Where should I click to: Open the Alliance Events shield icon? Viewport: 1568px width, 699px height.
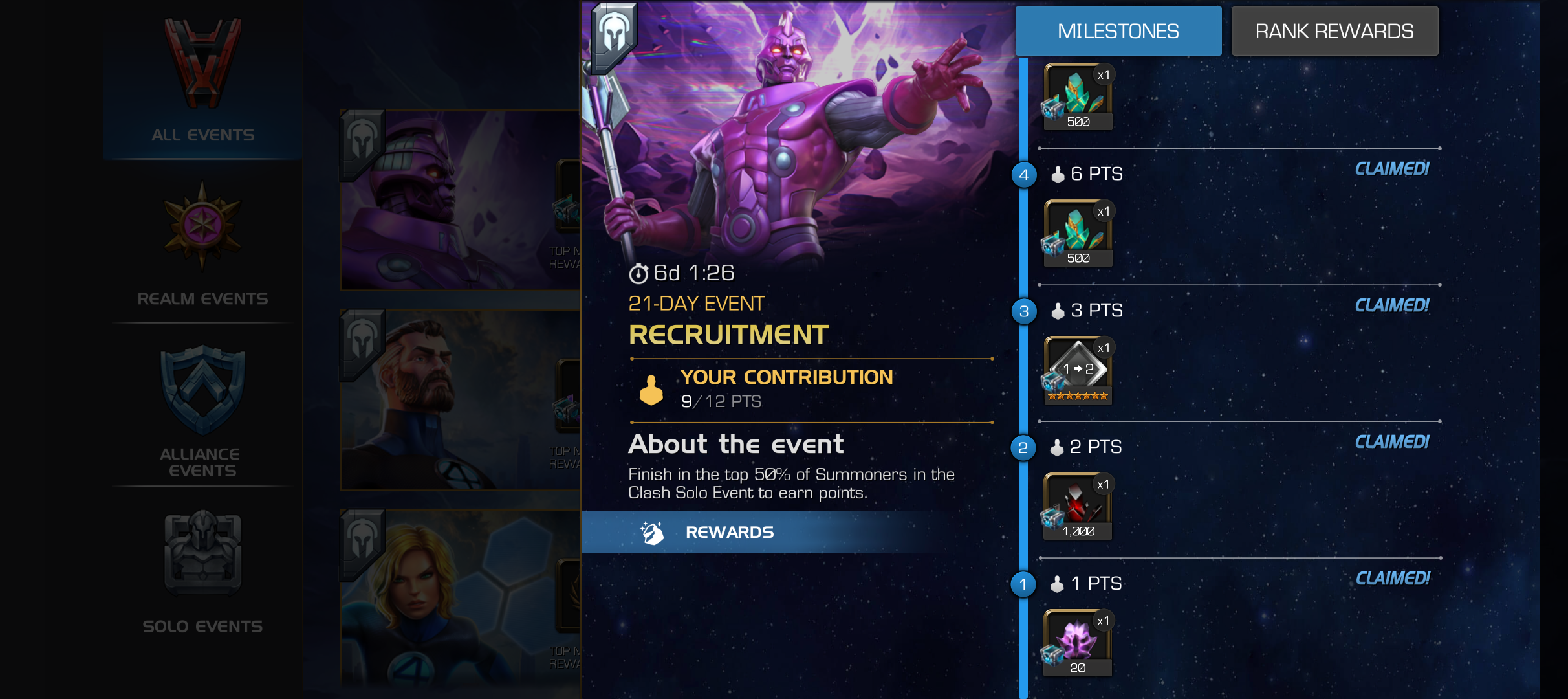202,390
